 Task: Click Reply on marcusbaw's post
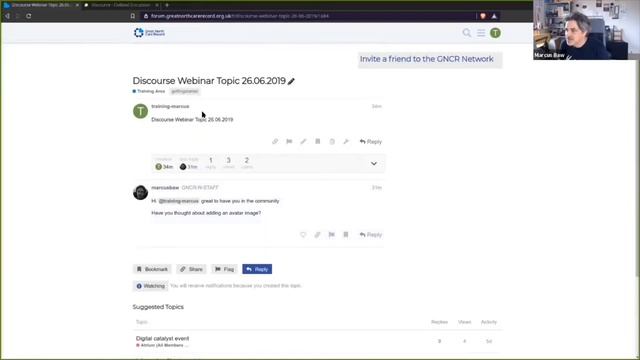tap(371, 235)
